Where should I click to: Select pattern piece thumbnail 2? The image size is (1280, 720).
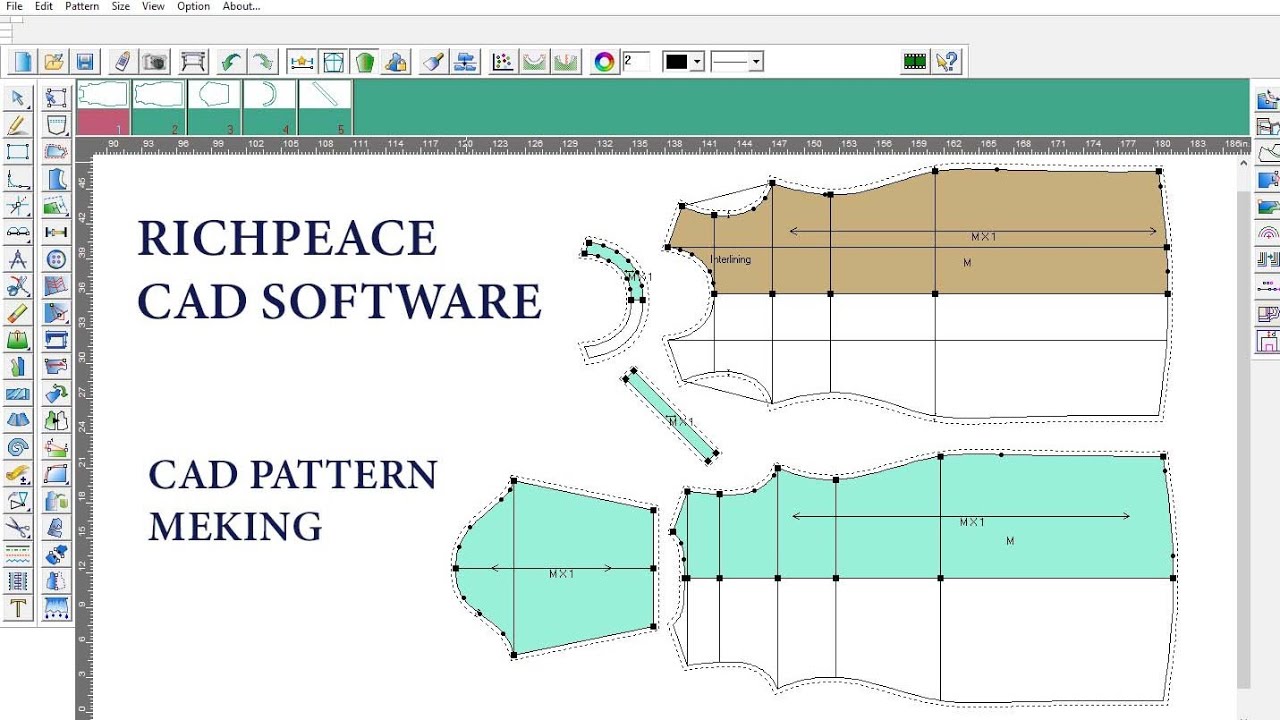pyautogui.click(x=159, y=108)
